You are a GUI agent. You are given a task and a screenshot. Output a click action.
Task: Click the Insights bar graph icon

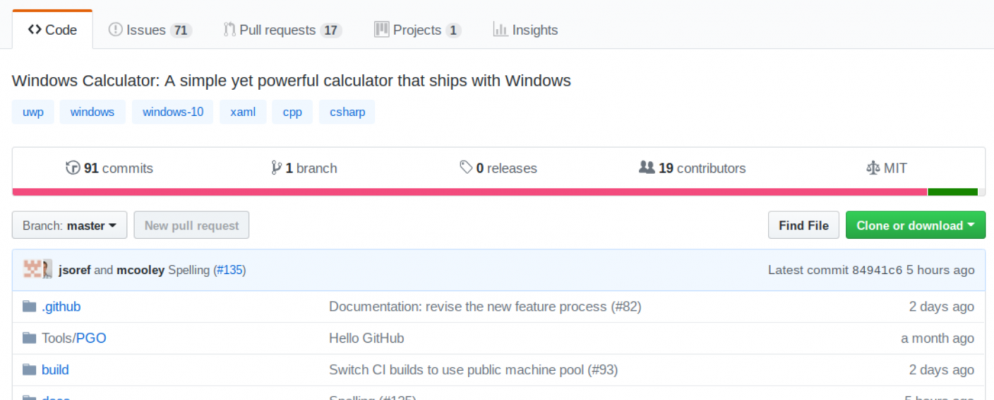(500, 30)
